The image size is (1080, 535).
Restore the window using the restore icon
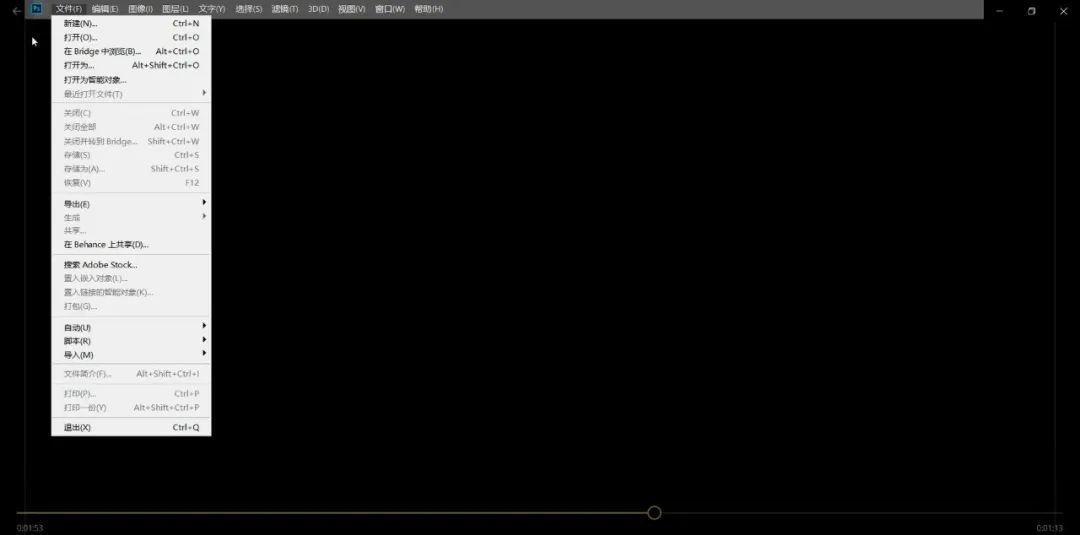[x=1031, y=11]
